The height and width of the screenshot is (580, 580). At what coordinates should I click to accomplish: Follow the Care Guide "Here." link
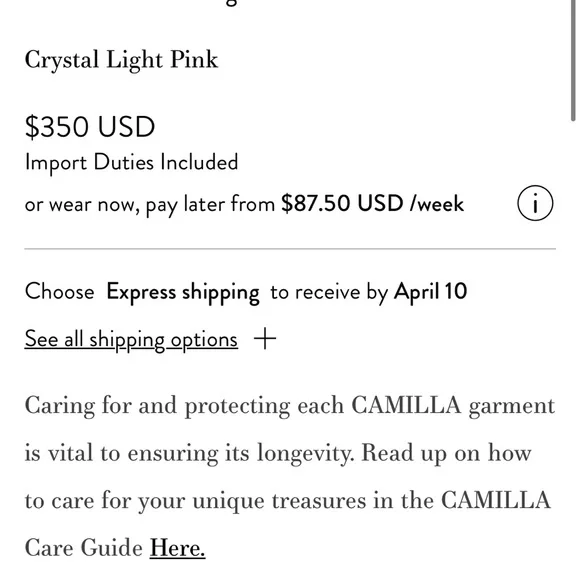(x=177, y=548)
